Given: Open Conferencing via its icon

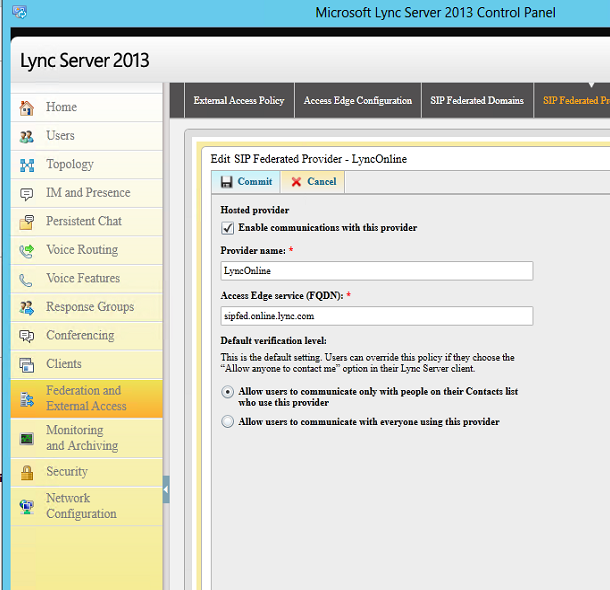Looking at the screenshot, I should click(27, 336).
